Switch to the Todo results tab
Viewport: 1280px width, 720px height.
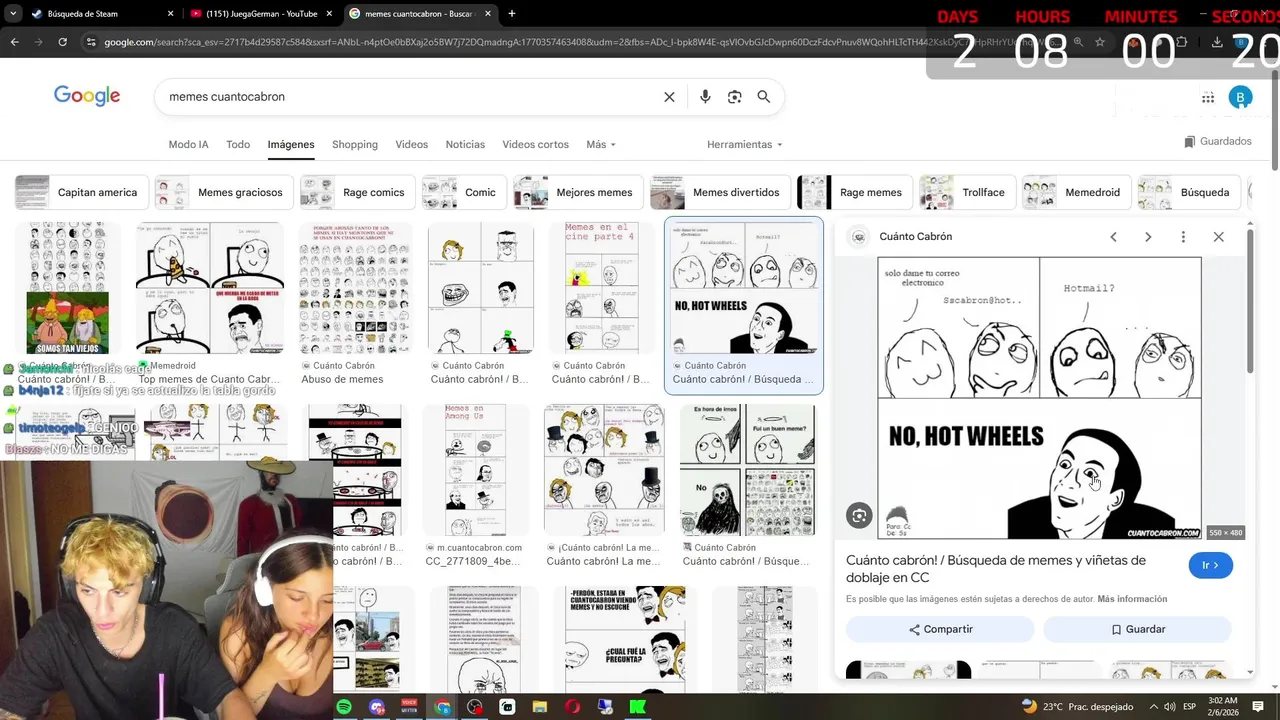tap(238, 145)
